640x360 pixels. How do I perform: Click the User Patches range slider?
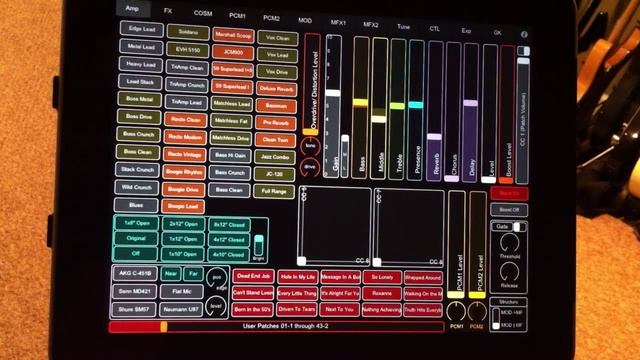click(x=276, y=327)
